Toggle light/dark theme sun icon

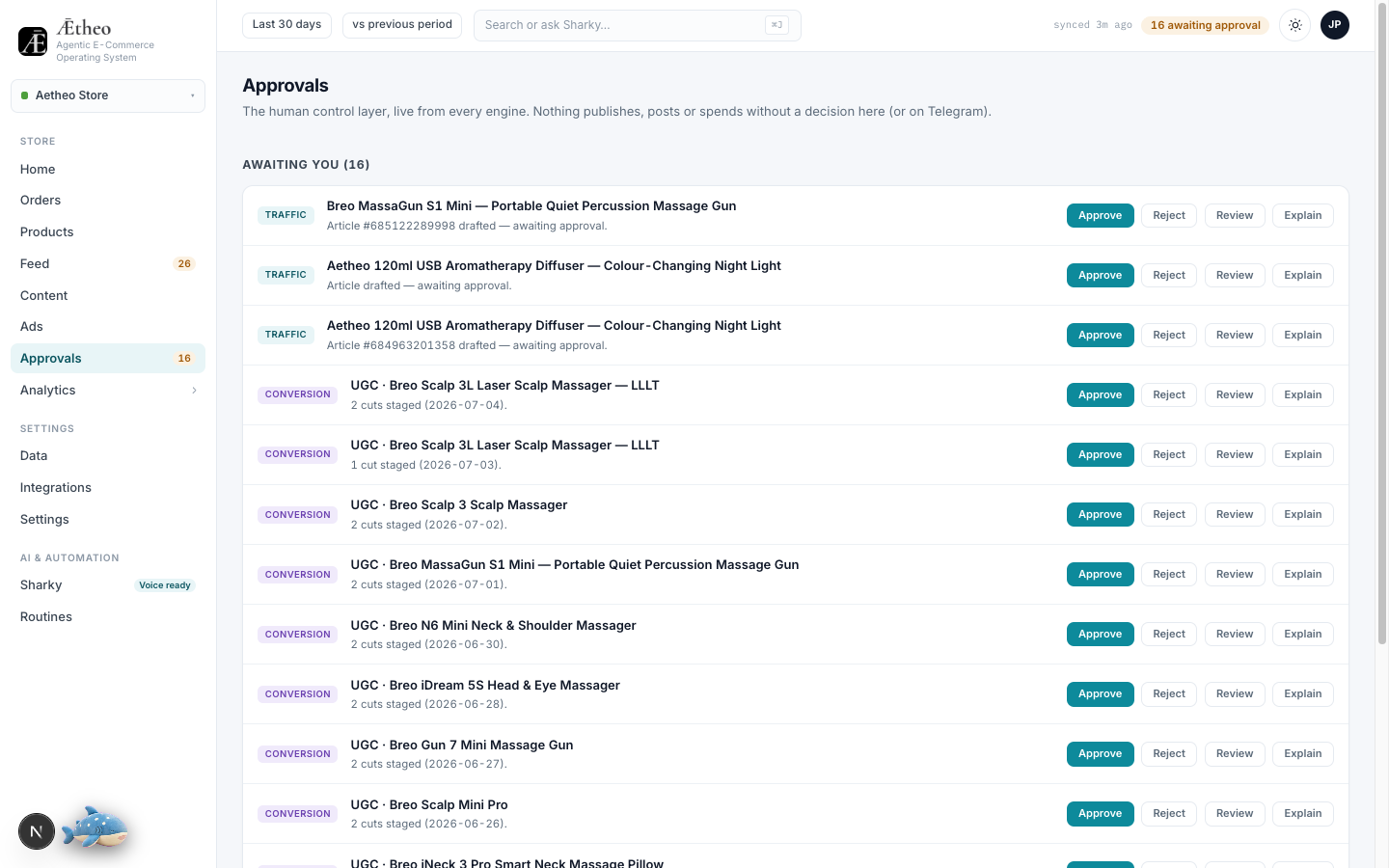point(1295,25)
